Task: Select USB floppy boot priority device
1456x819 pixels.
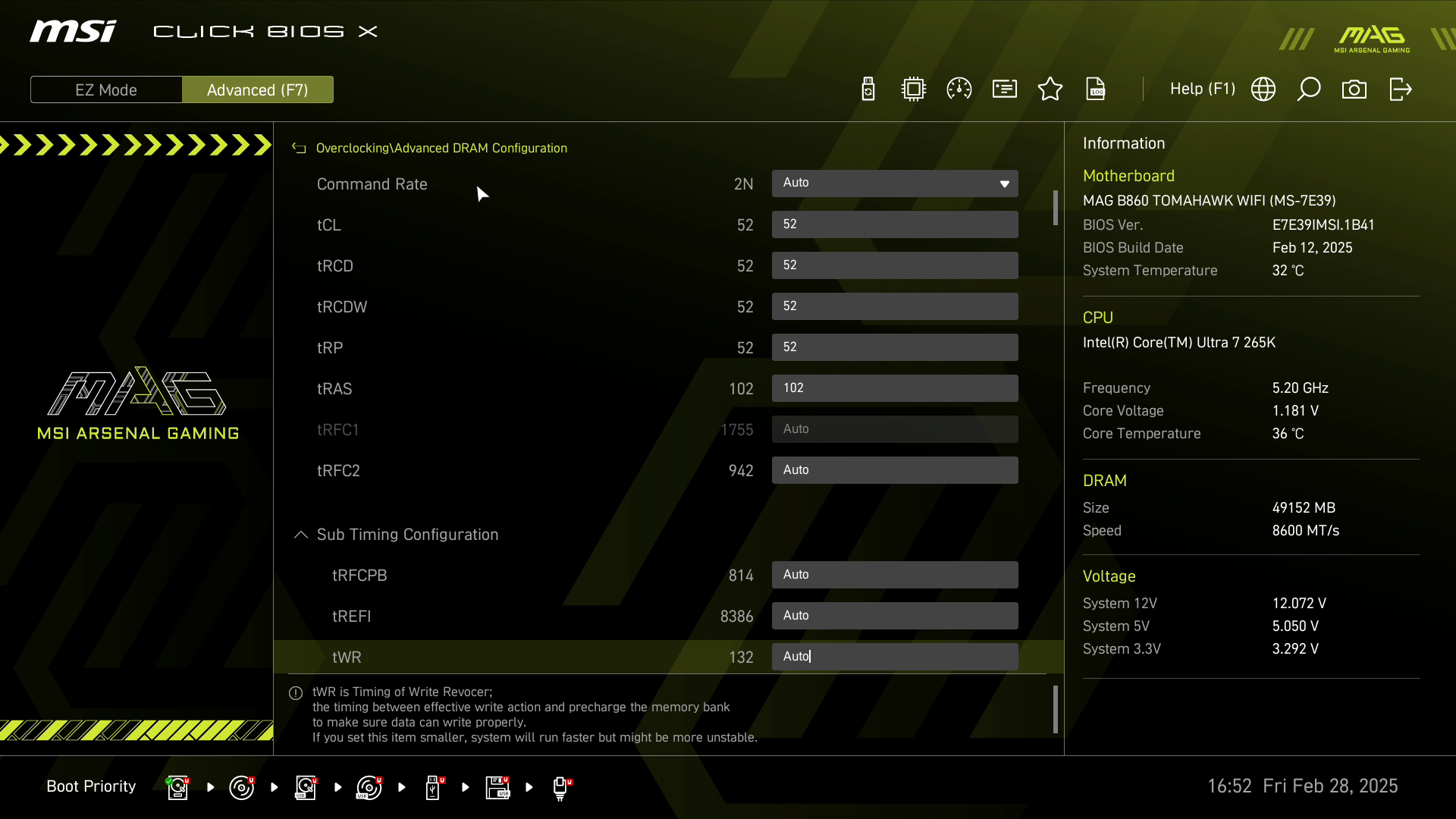Action: pos(498,787)
